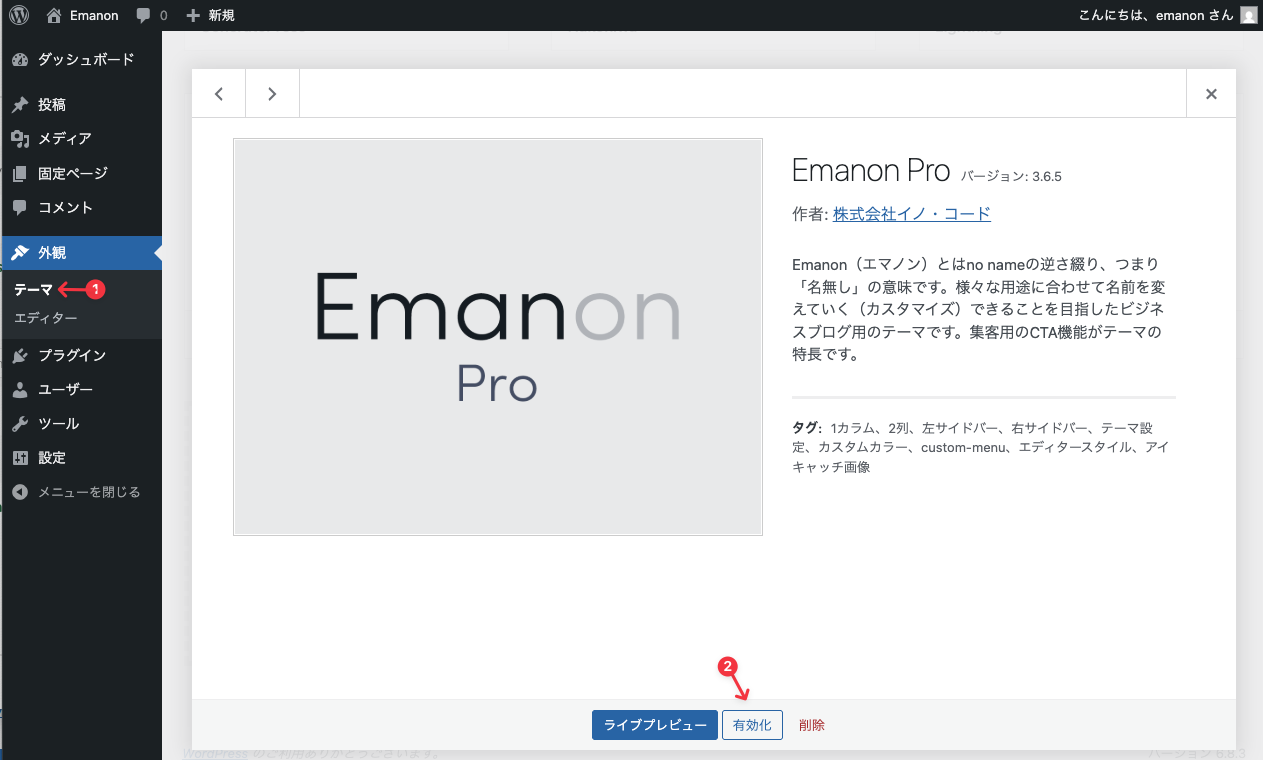Open the user avatar icon at top right

coord(1248,15)
